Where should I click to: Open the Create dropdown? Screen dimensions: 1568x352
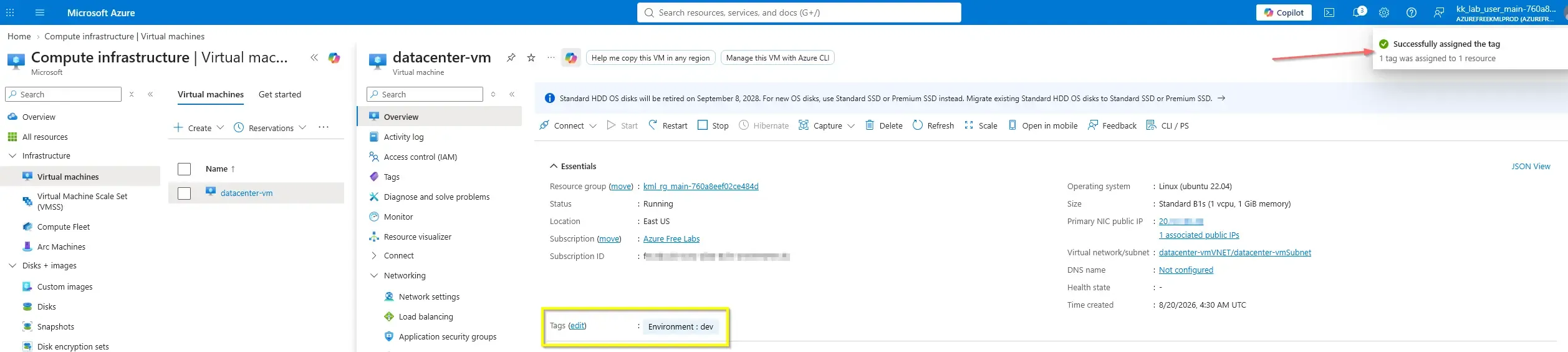[x=198, y=128]
